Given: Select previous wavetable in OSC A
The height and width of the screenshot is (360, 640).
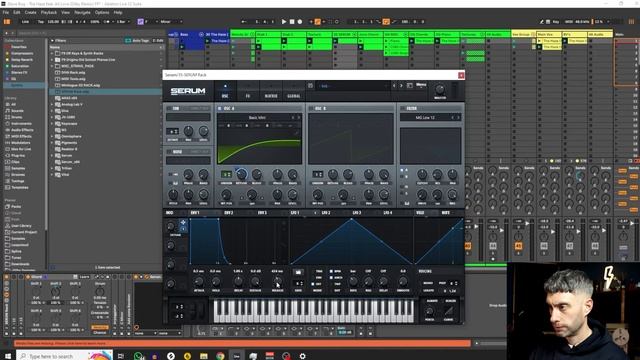Looking at the screenshot, I should coord(293,118).
